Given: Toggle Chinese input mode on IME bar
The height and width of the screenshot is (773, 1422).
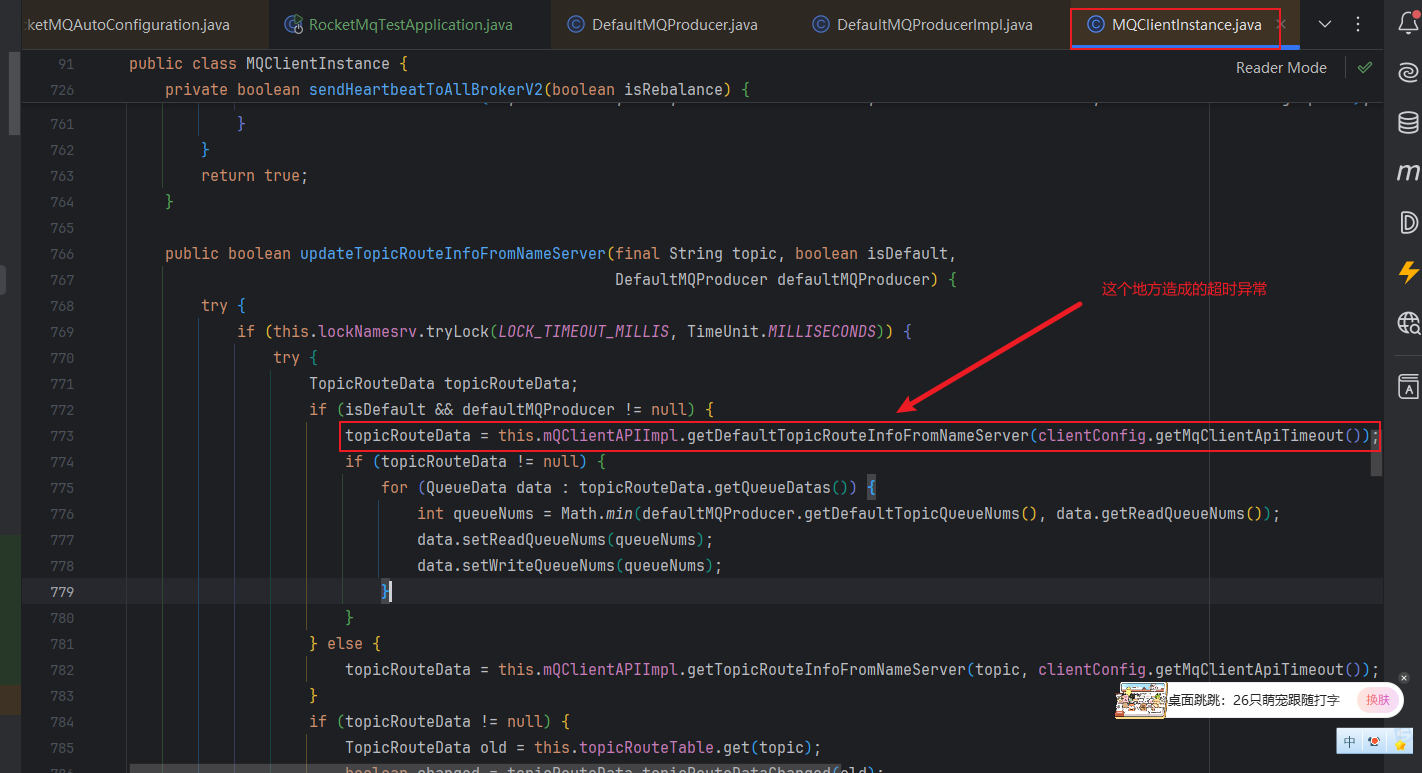Looking at the screenshot, I should point(1350,741).
